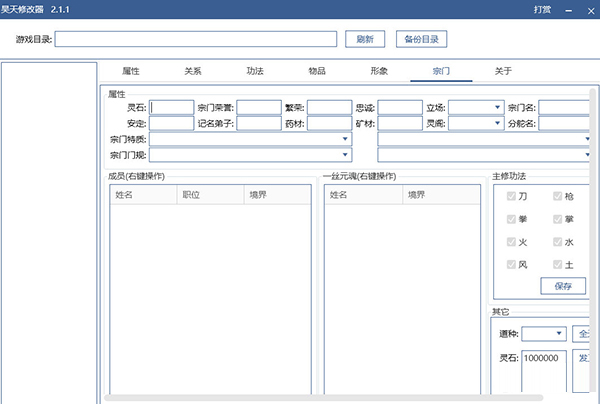The height and width of the screenshot is (404, 600).
Task: Click the 备份目录 button
Action: [421, 39]
